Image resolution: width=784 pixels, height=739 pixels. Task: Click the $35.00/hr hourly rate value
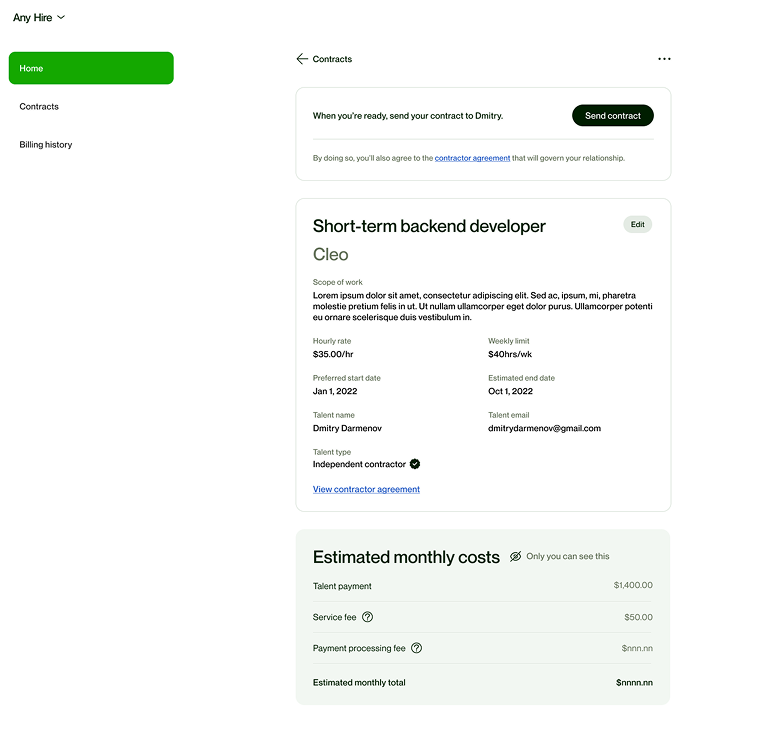pos(333,354)
